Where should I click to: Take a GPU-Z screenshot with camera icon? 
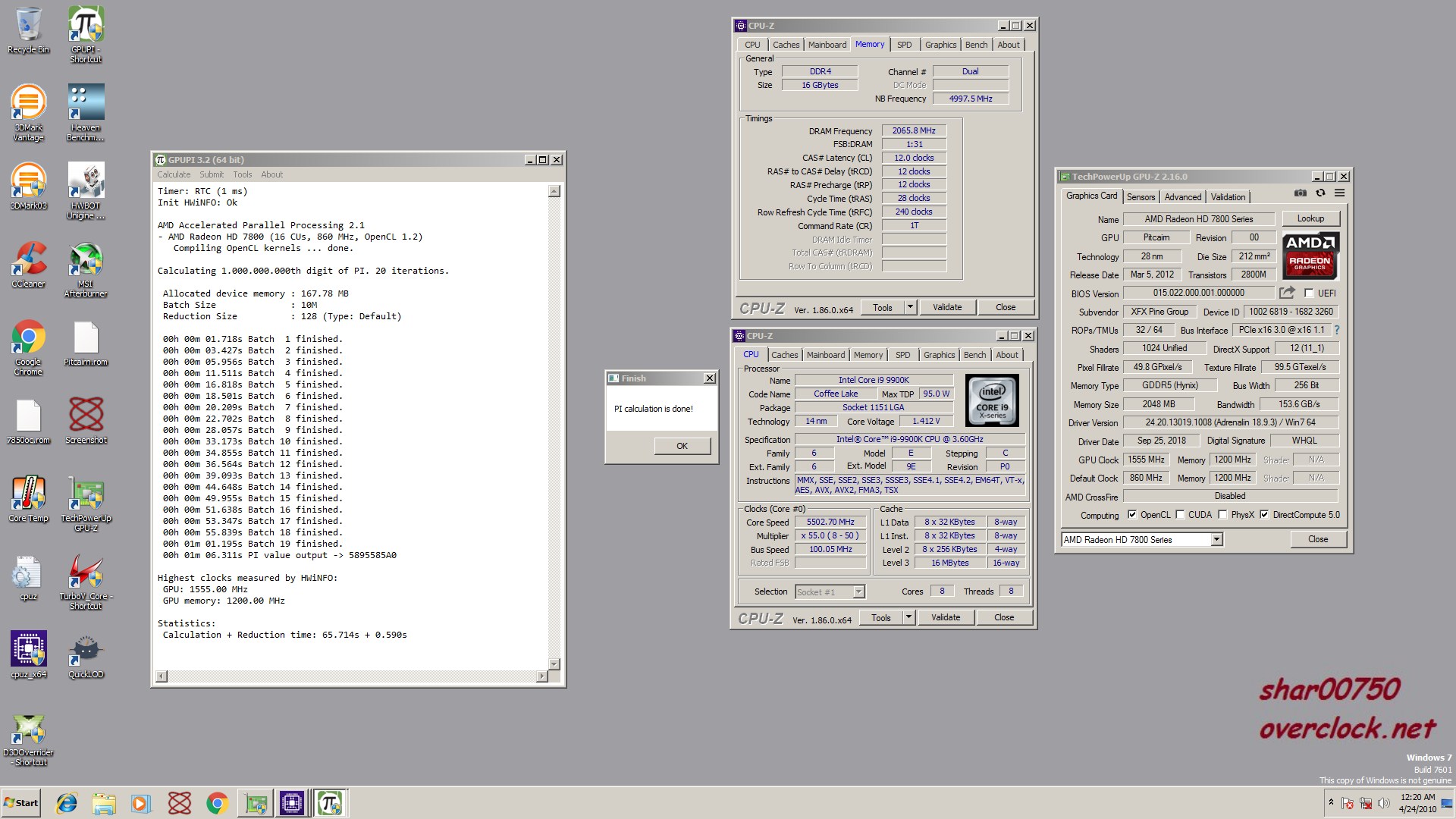click(x=1300, y=193)
